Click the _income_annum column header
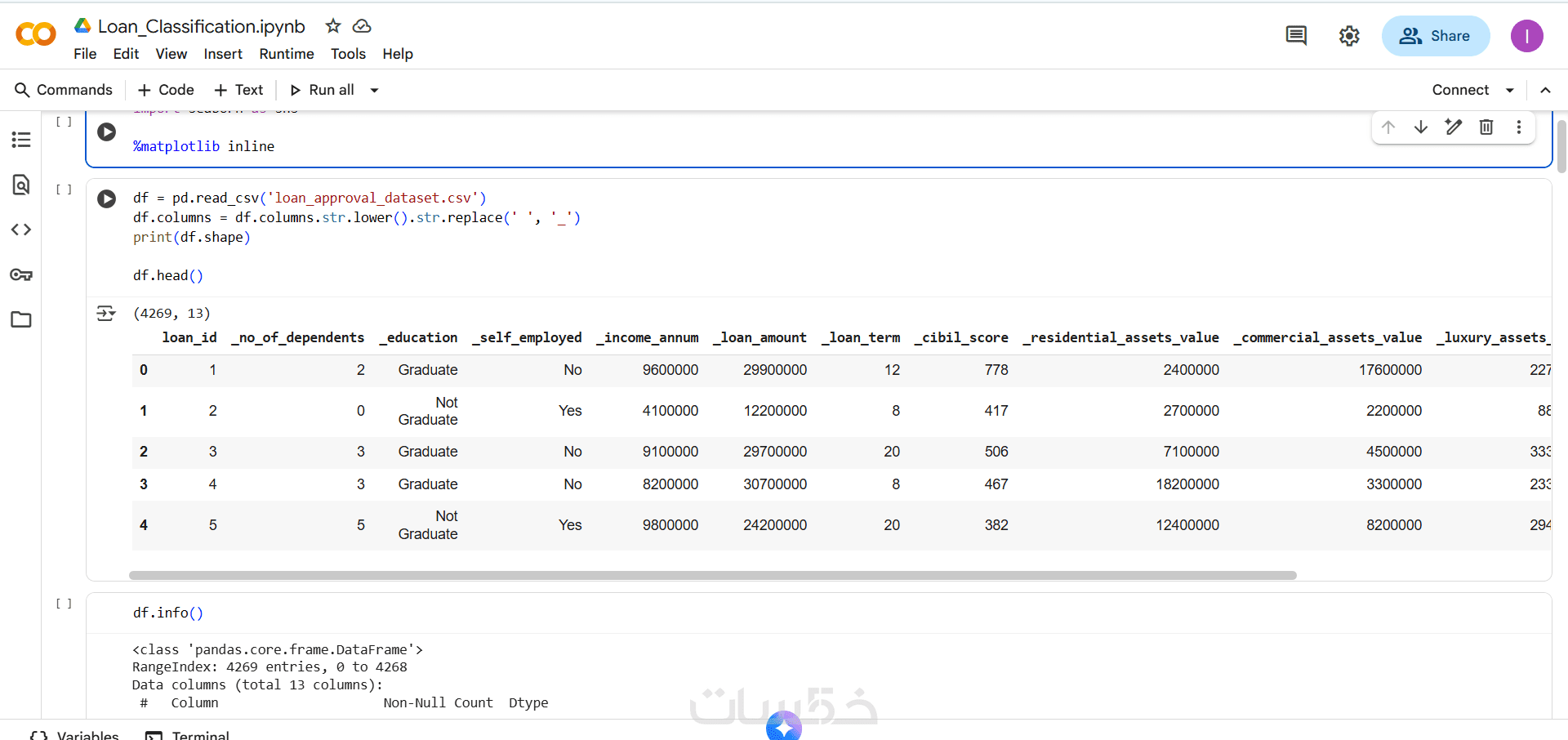Screen dimensions: 1568x740 click(647, 337)
